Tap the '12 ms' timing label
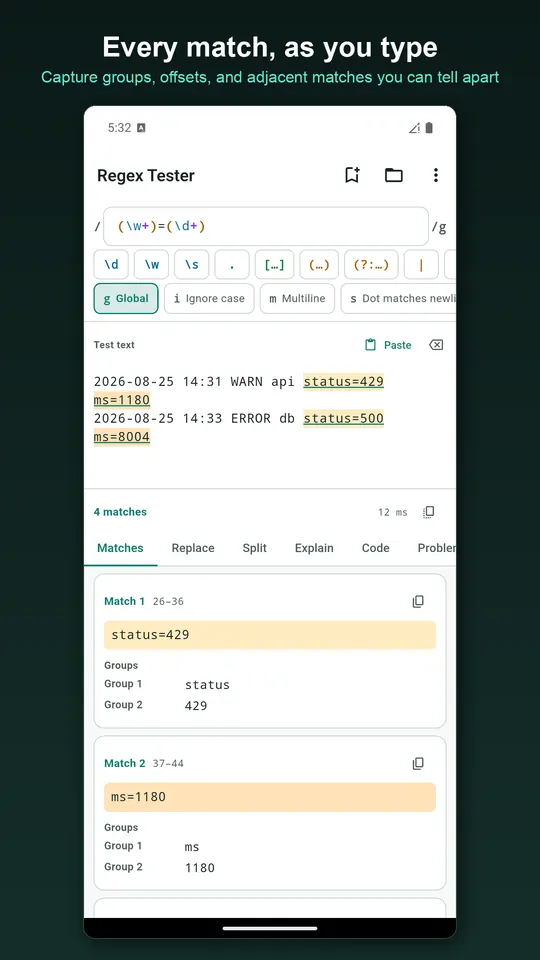Image resolution: width=540 pixels, height=960 pixels. tap(392, 512)
